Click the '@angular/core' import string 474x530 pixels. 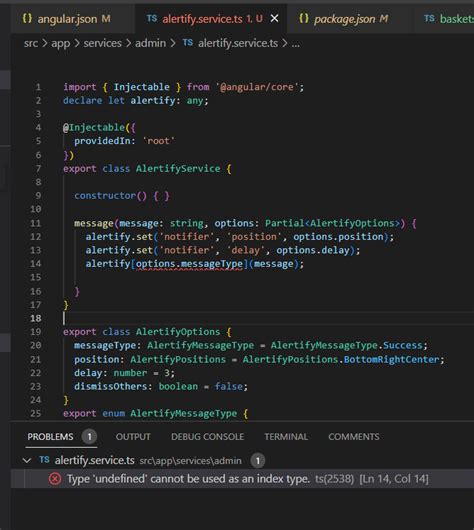[x=257, y=87]
